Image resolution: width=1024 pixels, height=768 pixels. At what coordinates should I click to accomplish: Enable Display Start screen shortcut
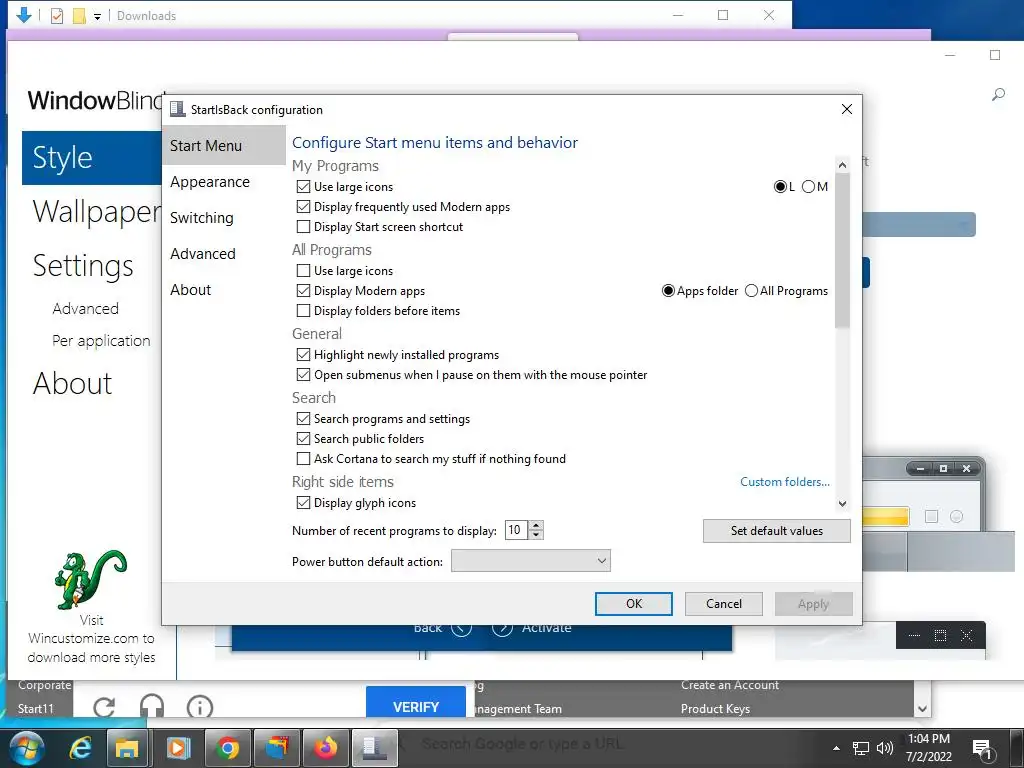pyautogui.click(x=303, y=227)
